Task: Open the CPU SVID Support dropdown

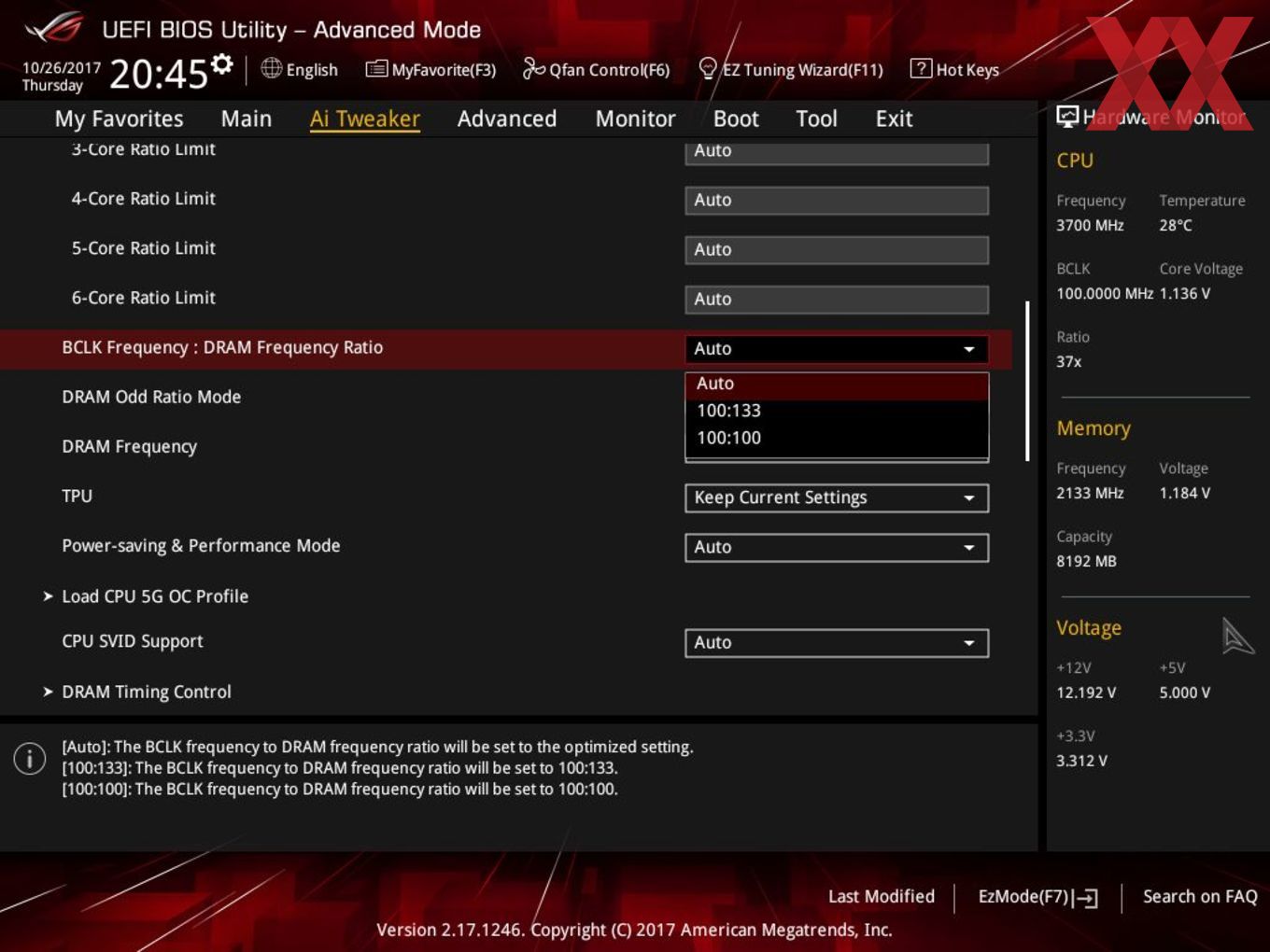Action: (x=837, y=642)
